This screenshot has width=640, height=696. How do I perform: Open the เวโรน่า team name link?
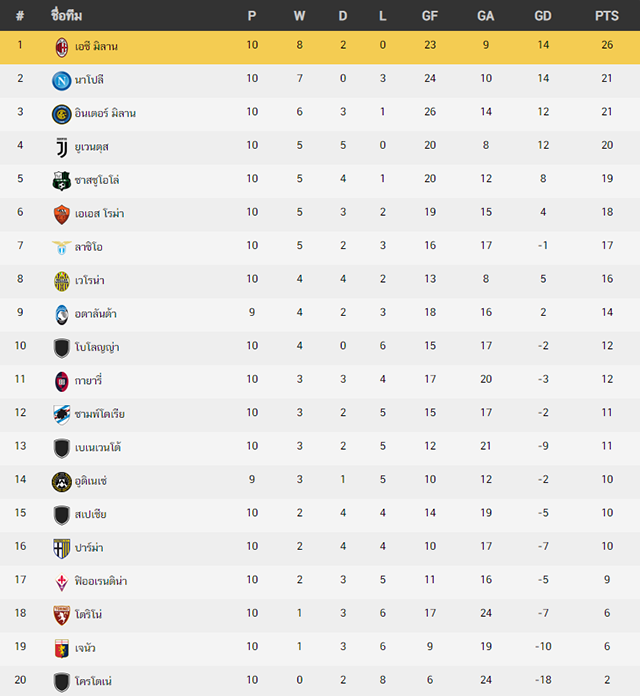(90, 281)
